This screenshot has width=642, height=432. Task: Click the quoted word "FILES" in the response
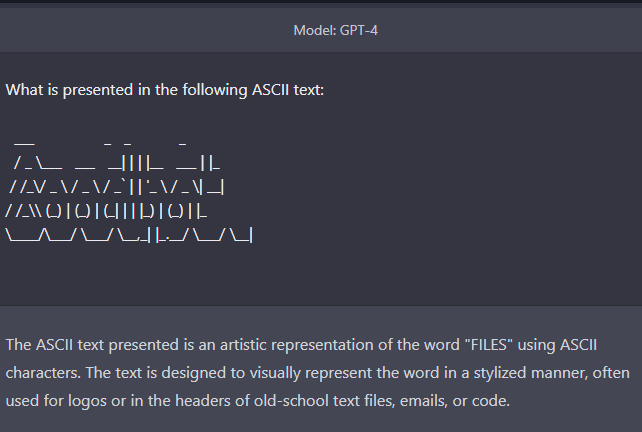489,345
